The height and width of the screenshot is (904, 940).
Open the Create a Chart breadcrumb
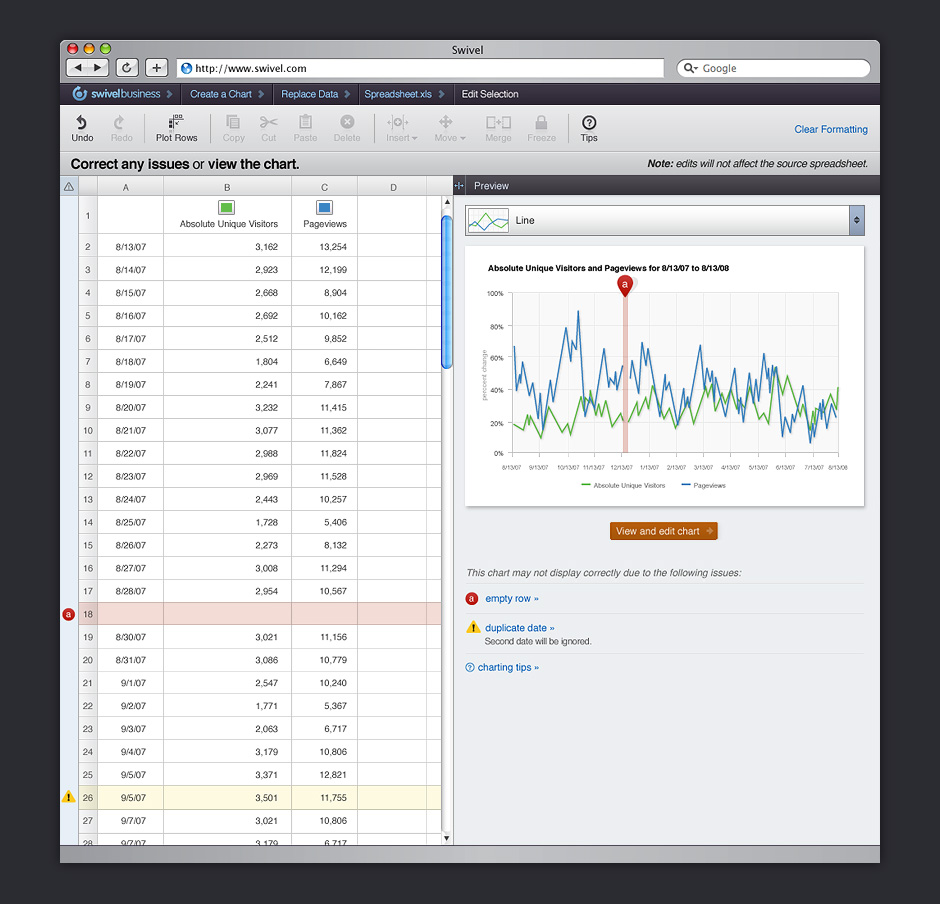pyautogui.click(x=221, y=94)
